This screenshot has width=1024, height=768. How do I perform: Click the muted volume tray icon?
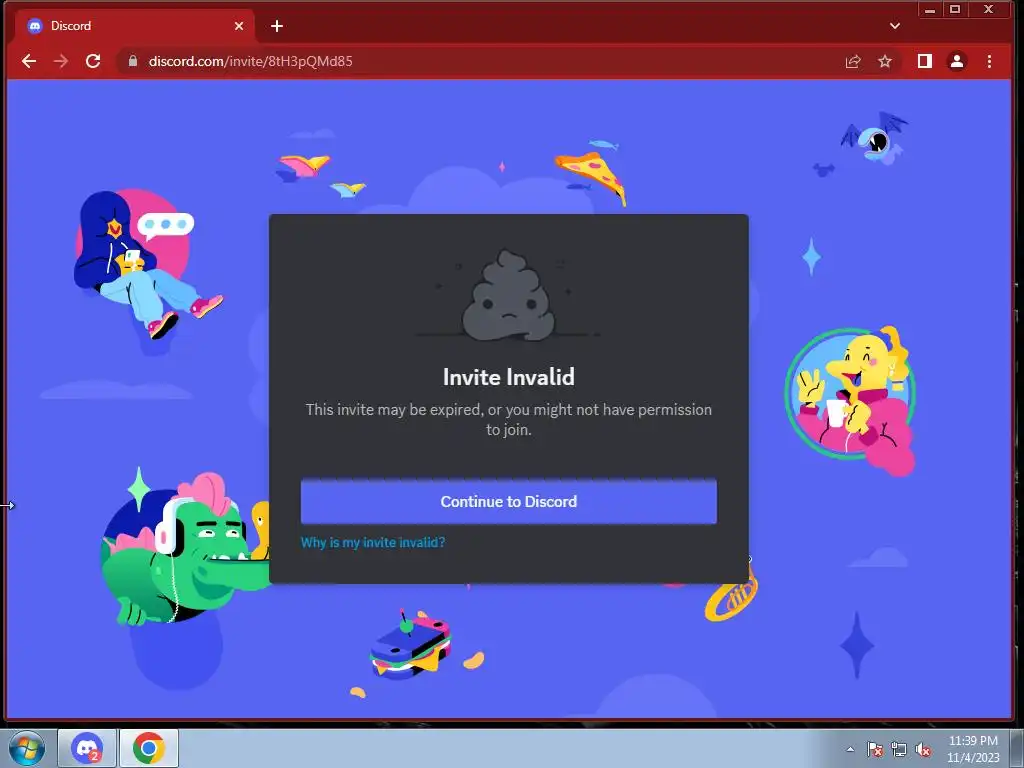[x=923, y=749]
